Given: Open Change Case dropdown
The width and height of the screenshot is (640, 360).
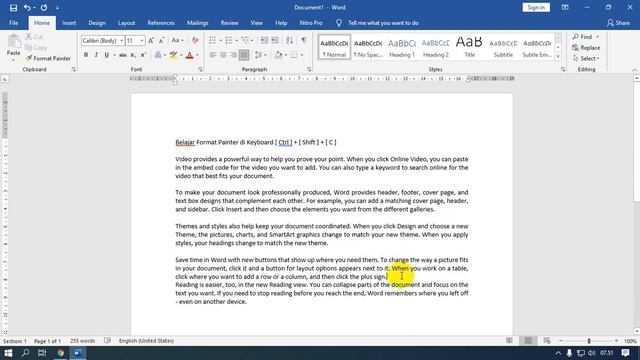Looking at the screenshot, I should (x=177, y=40).
